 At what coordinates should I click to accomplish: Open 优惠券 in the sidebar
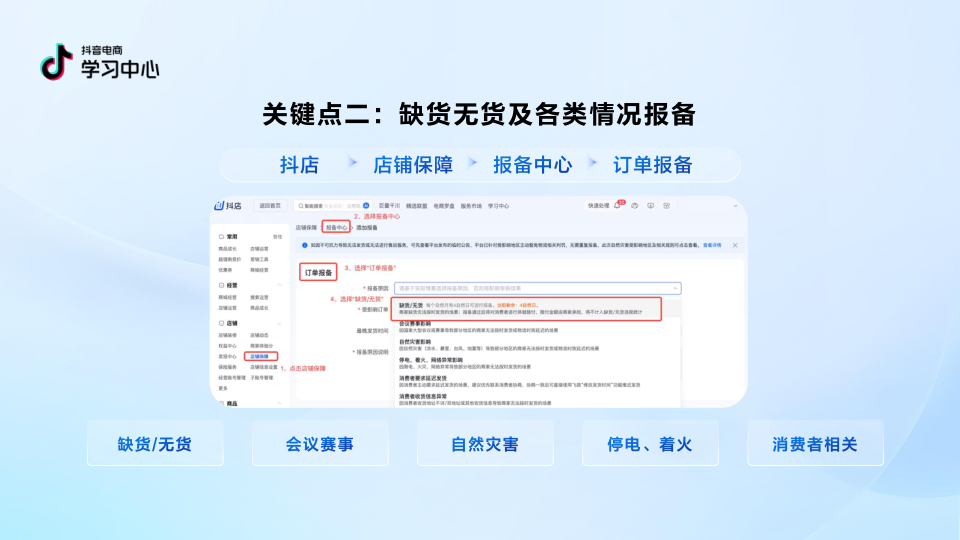point(225,270)
